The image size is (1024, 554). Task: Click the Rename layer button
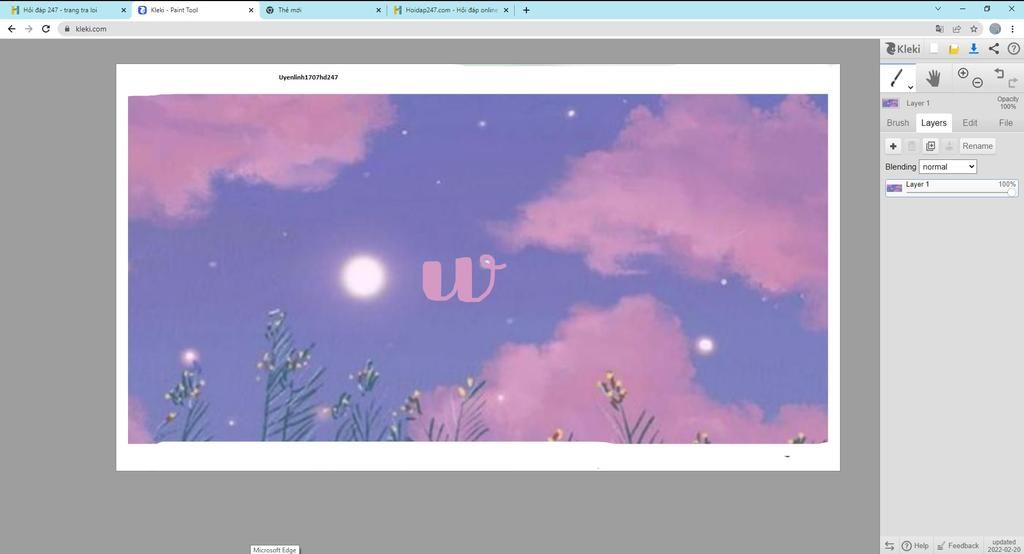[977, 146]
